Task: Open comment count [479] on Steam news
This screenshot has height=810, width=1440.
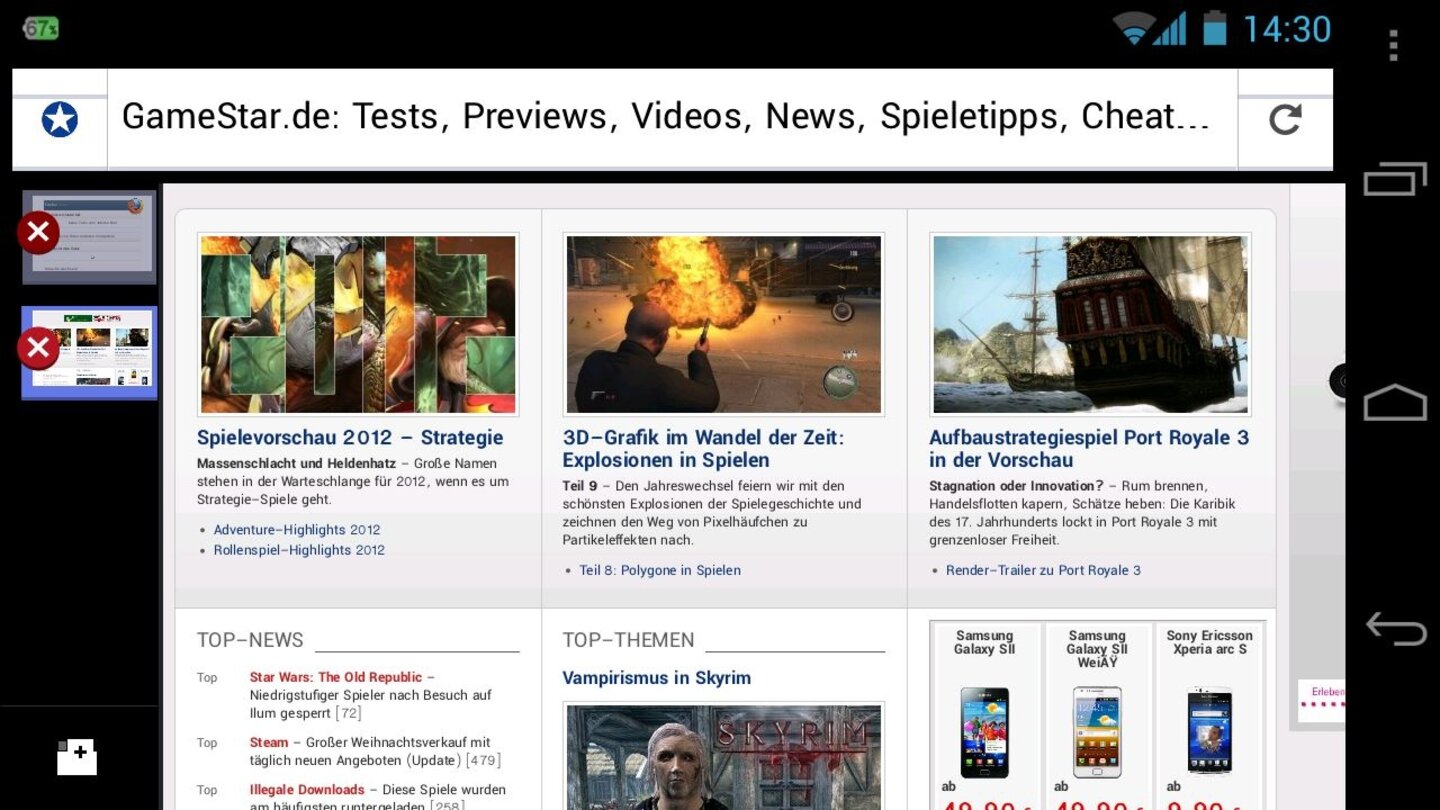Action: (x=483, y=760)
